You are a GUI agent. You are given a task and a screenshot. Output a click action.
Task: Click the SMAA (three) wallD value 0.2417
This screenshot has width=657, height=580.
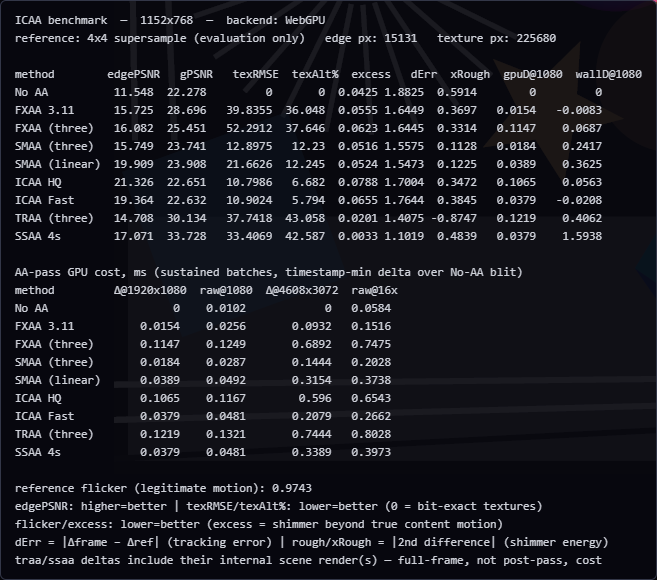(582, 146)
